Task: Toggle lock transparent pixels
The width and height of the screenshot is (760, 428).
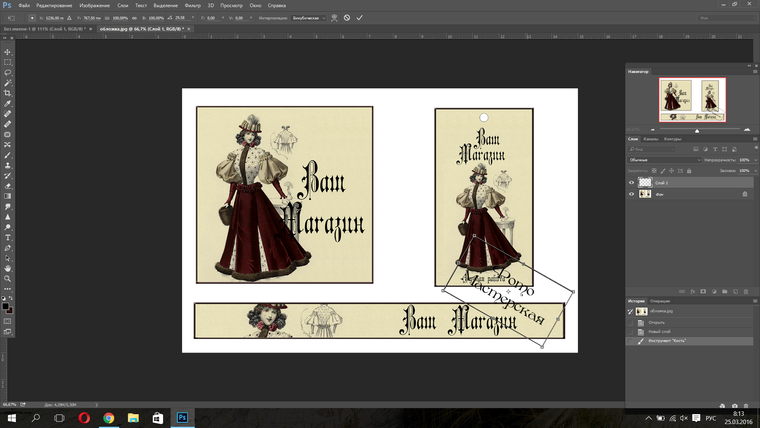Action: click(x=654, y=171)
